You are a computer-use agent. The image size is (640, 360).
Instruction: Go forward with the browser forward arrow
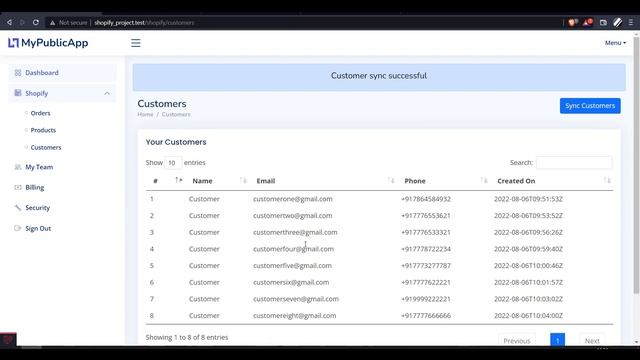[x=22, y=22]
